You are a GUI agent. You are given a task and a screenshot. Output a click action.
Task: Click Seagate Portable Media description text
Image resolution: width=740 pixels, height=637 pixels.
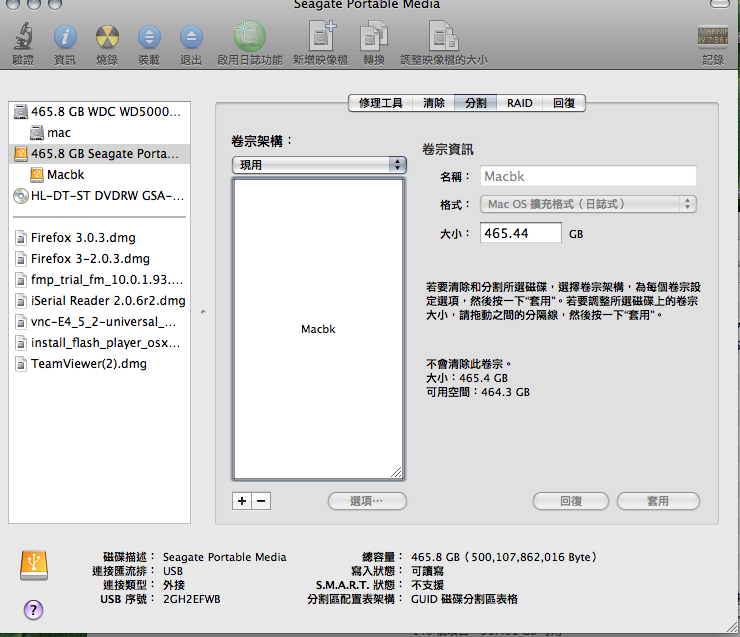tap(225, 557)
